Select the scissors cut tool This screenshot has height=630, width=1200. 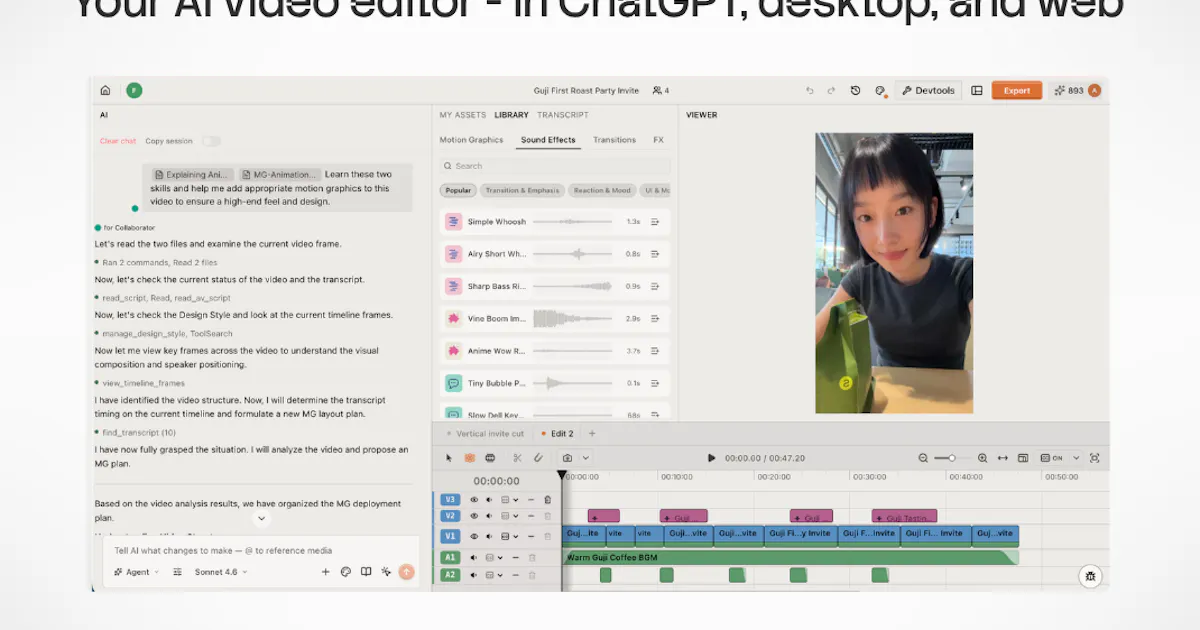517,458
